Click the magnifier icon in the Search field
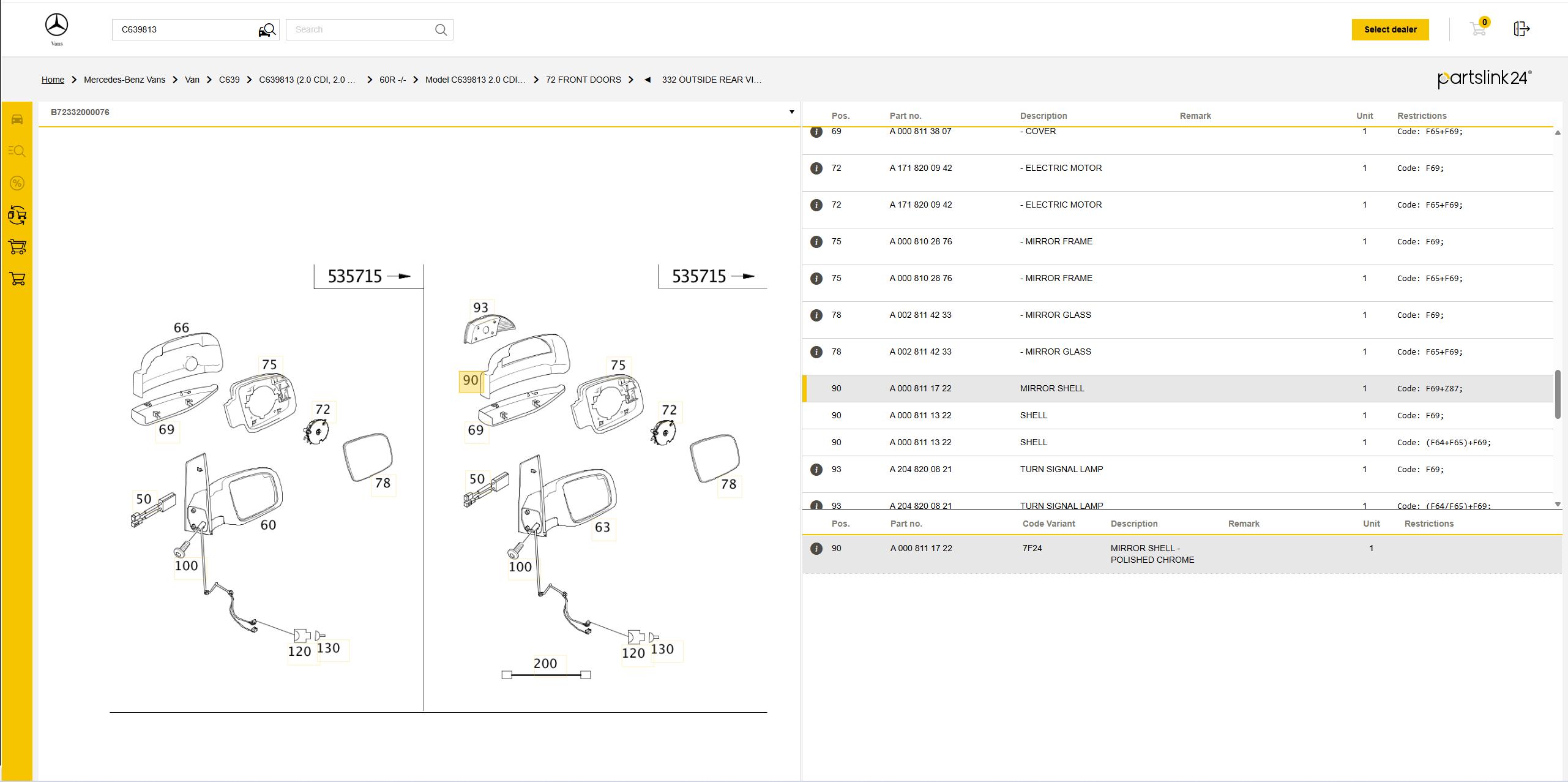The width and height of the screenshot is (1568, 782). coord(441,30)
